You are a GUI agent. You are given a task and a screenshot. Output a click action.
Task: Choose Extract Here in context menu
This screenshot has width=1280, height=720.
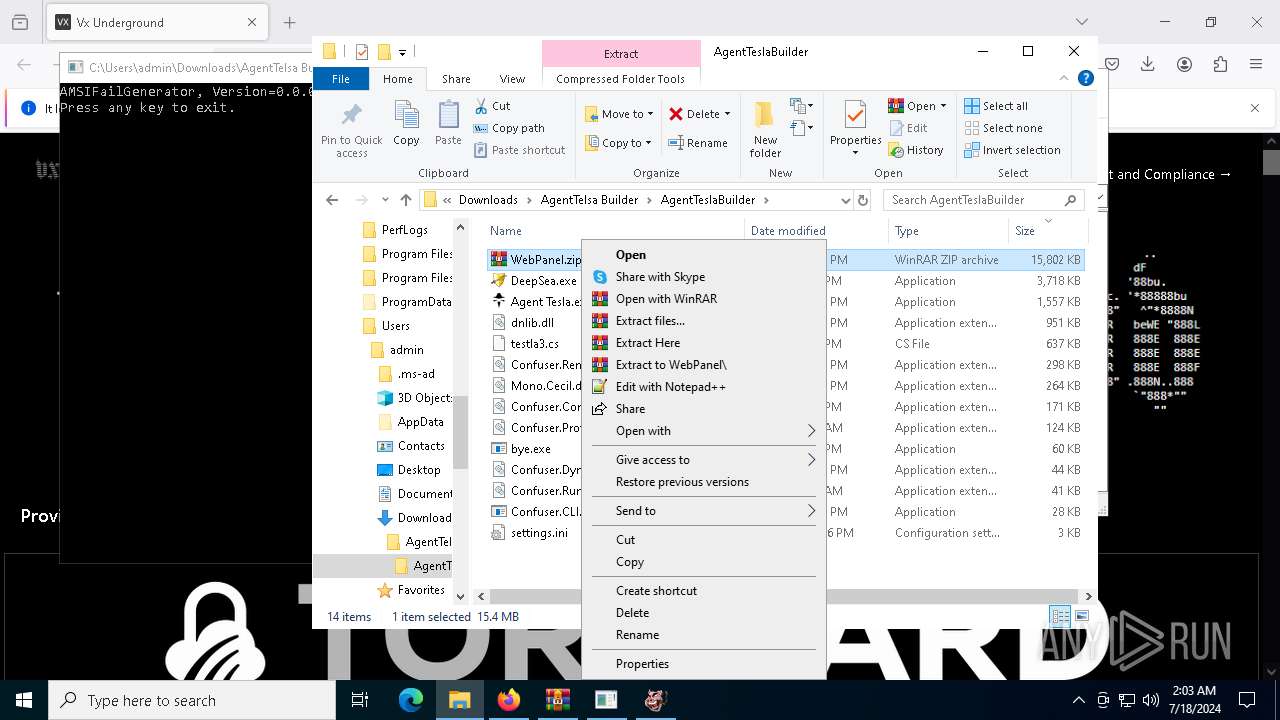tap(704, 343)
